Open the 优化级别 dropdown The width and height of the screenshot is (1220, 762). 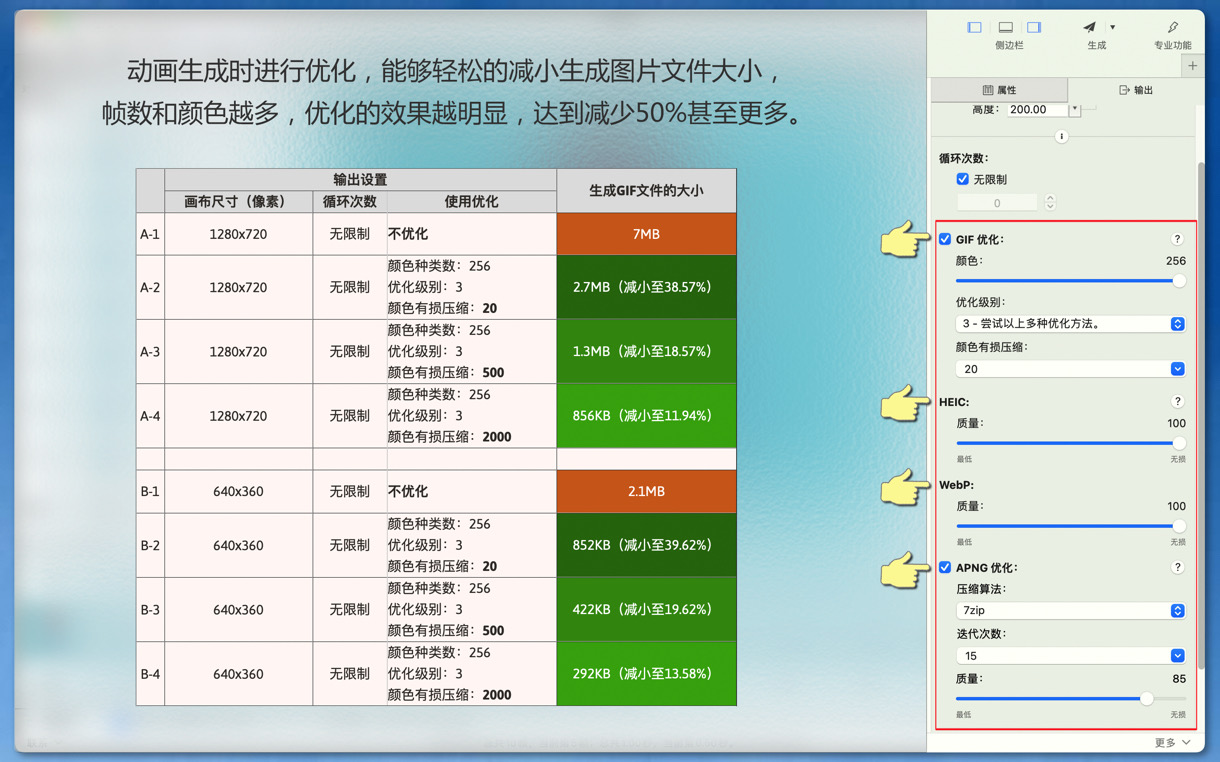click(1071, 324)
